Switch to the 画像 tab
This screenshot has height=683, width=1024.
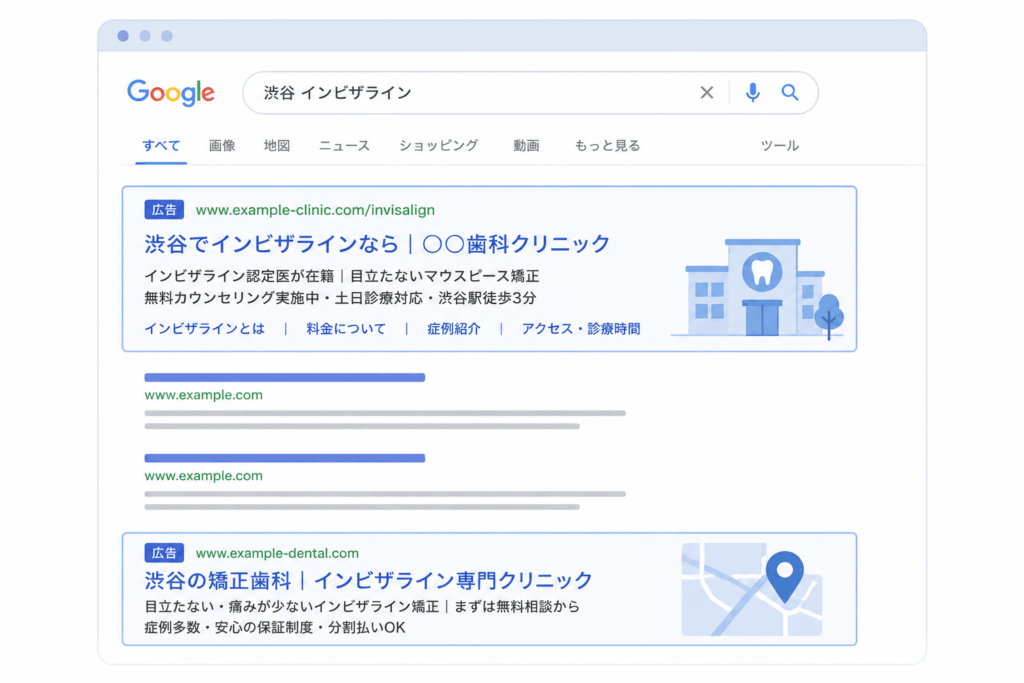[222, 146]
